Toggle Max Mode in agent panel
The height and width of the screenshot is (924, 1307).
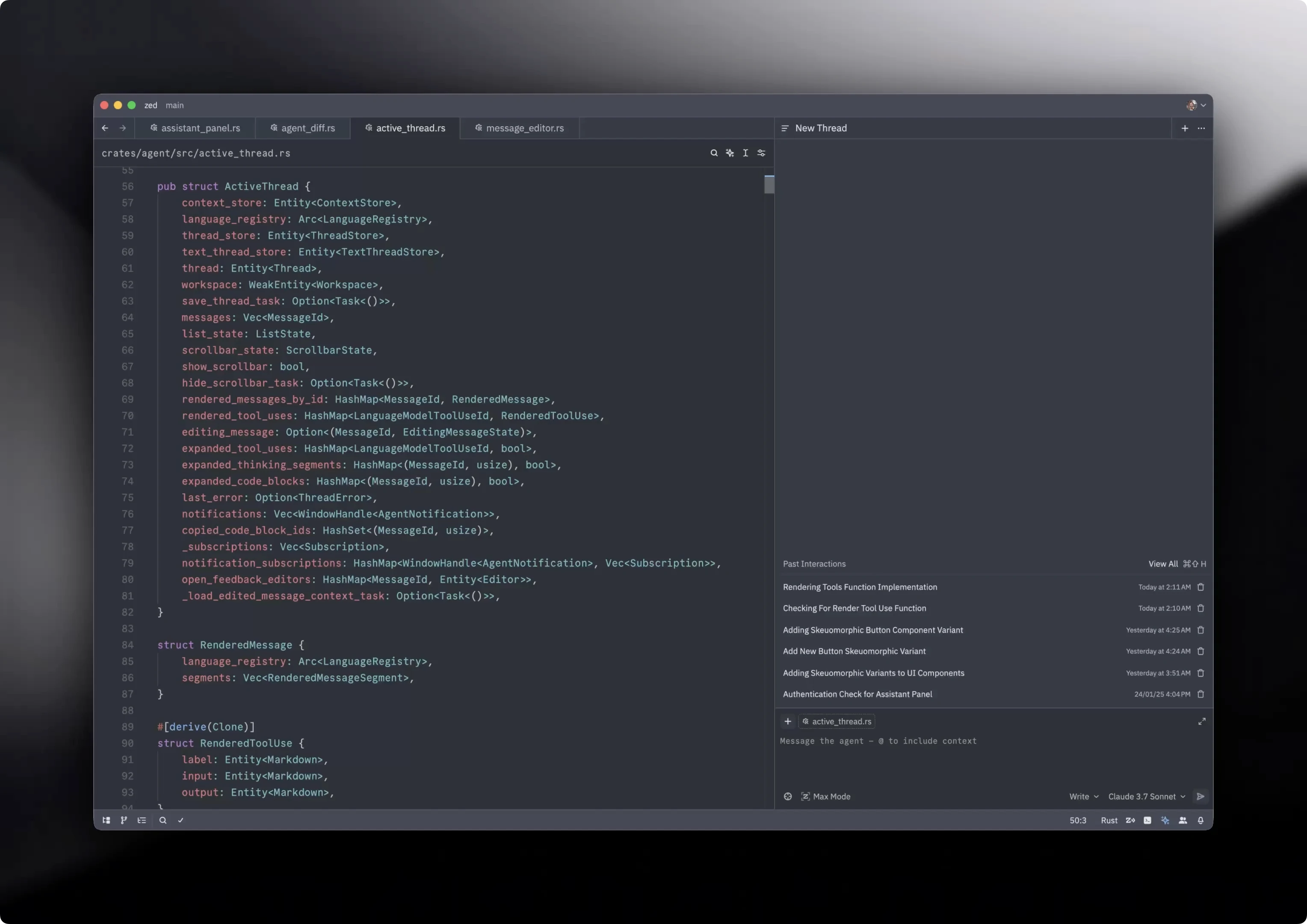pyautogui.click(x=825, y=797)
